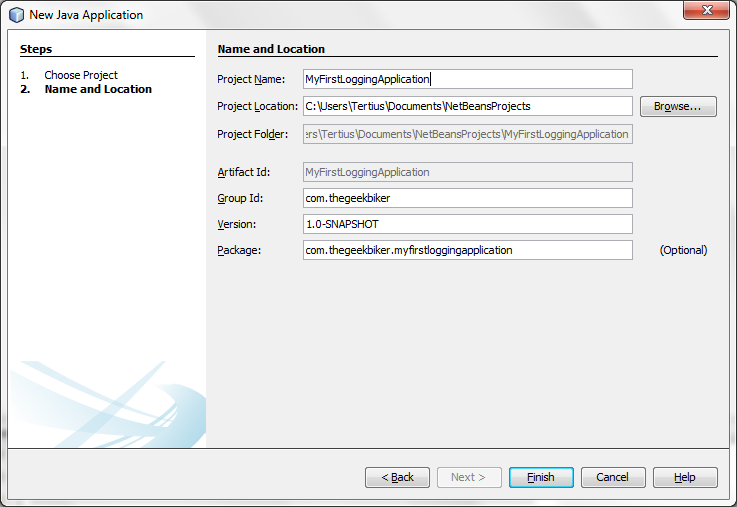Browse for a project location
This screenshot has height=507, width=737.
pyautogui.click(x=678, y=106)
